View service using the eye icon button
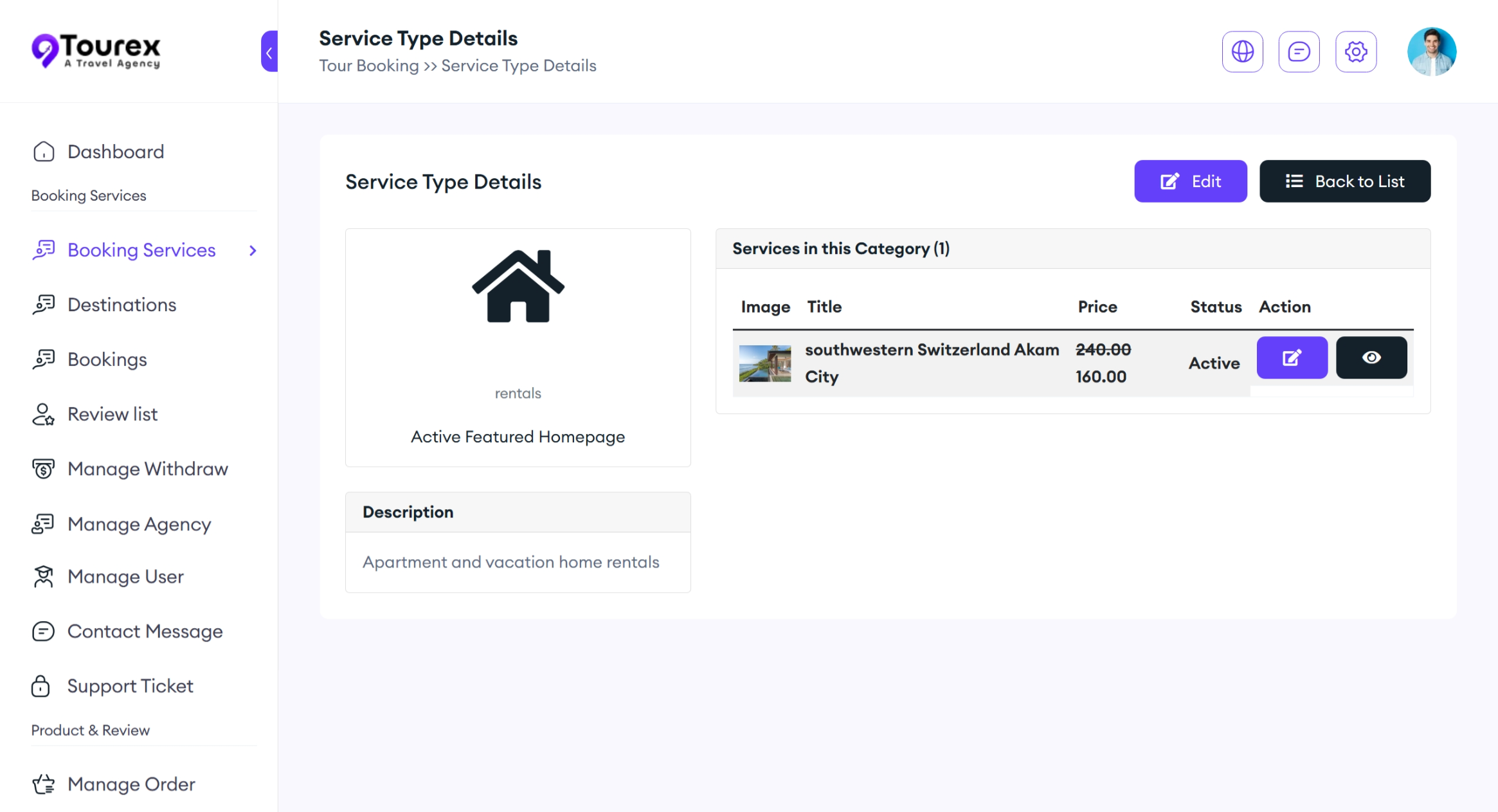Screen dimensions: 1498x812 pos(1371,357)
